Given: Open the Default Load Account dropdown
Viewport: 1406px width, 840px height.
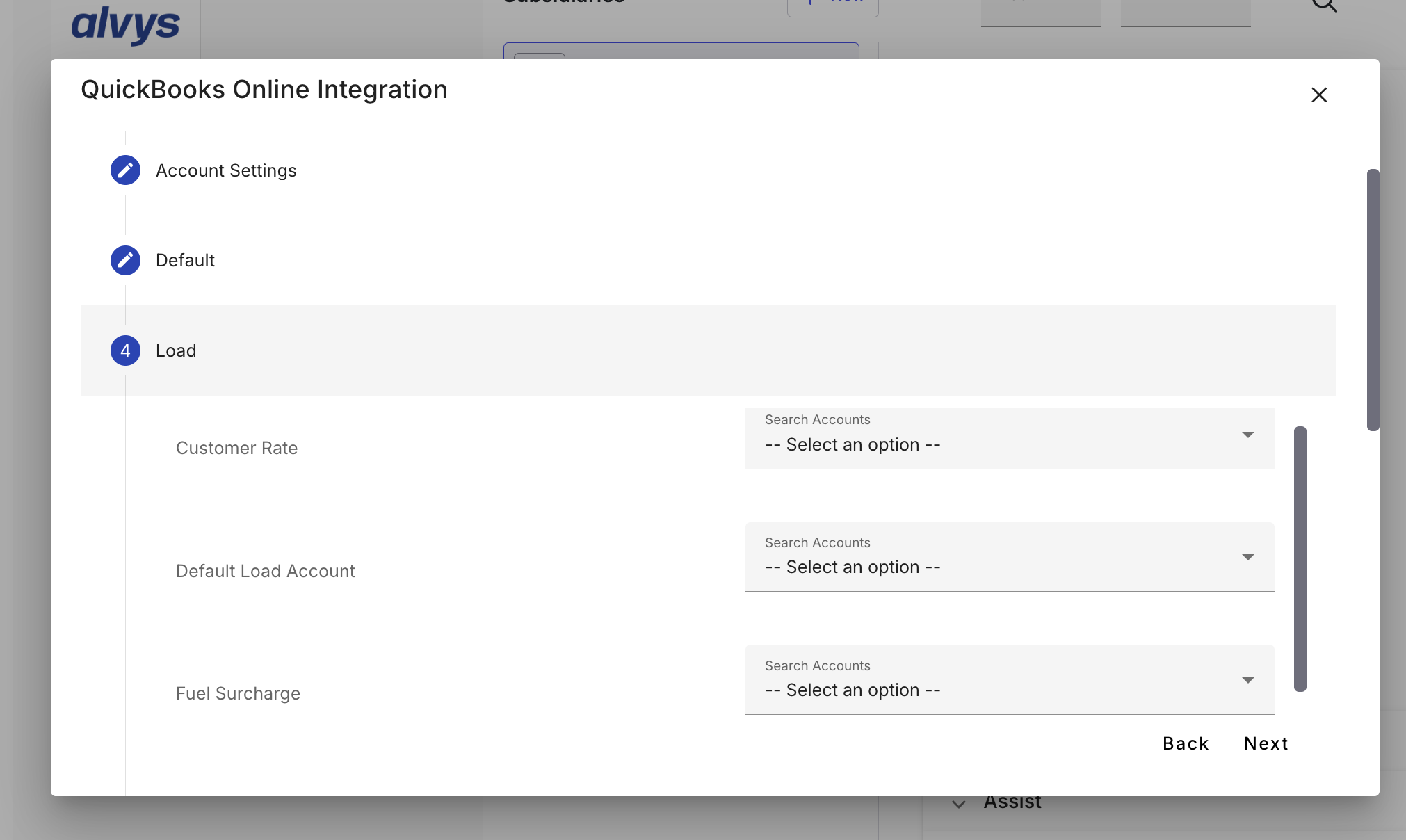Looking at the screenshot, I should coord(1010,557).
